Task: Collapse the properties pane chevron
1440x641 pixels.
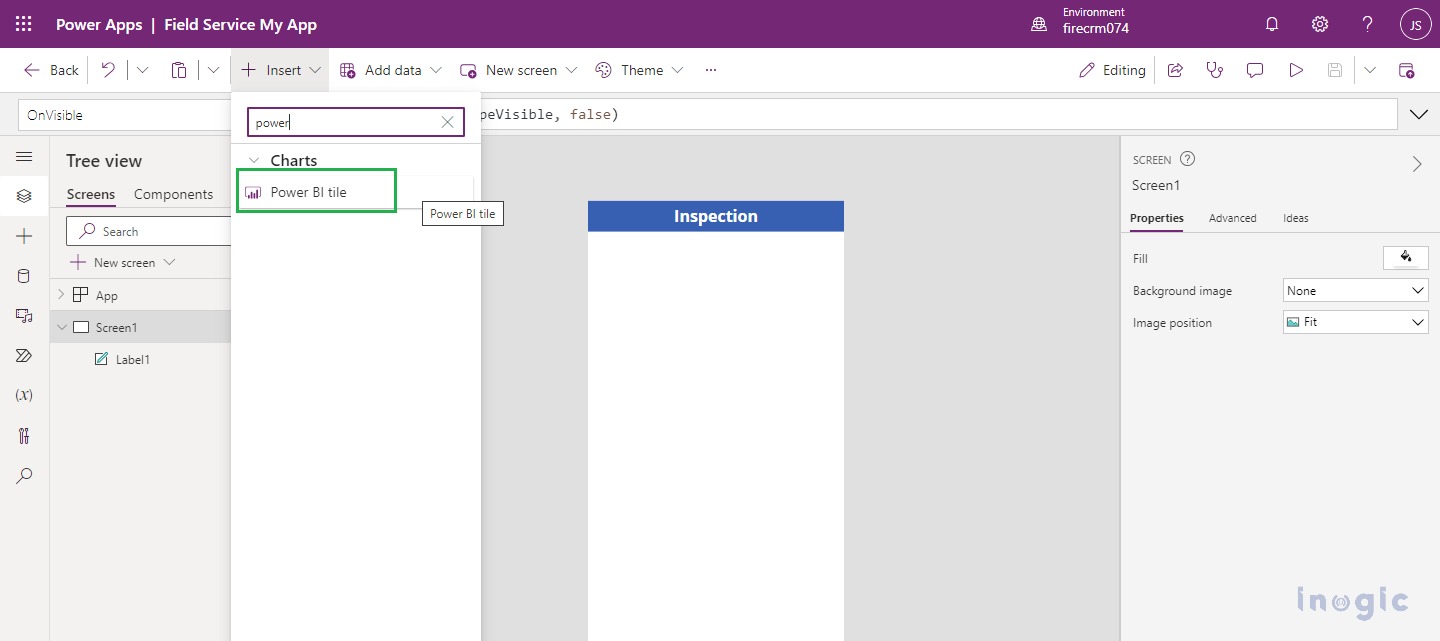Action: point(1417,165)
